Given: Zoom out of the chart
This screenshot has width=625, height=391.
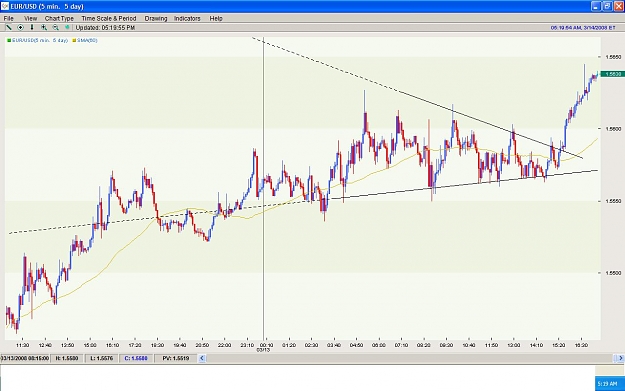Looking at the screenshot, I should coord(55,28).
